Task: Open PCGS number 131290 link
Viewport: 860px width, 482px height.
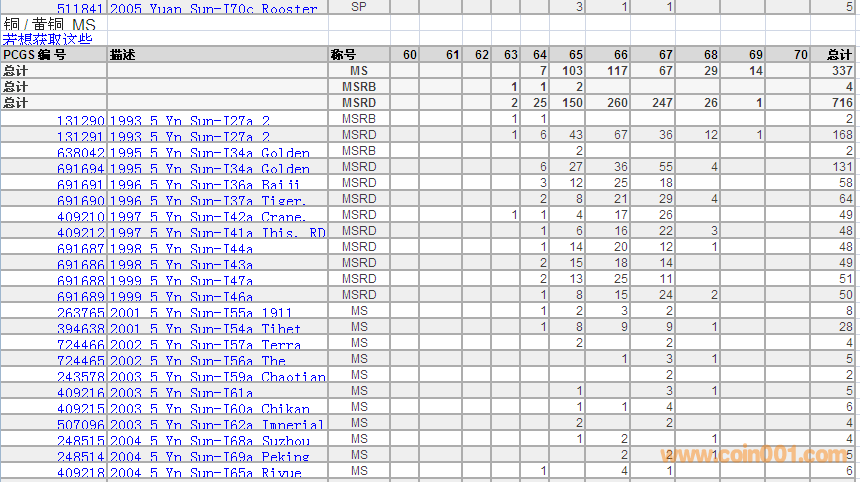Action: pos(80,120)
